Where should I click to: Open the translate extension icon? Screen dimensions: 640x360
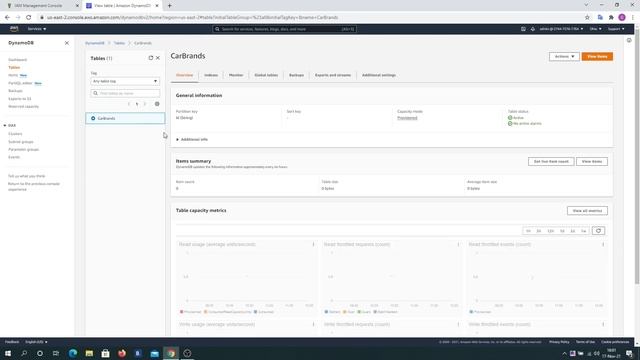(600, 18)
